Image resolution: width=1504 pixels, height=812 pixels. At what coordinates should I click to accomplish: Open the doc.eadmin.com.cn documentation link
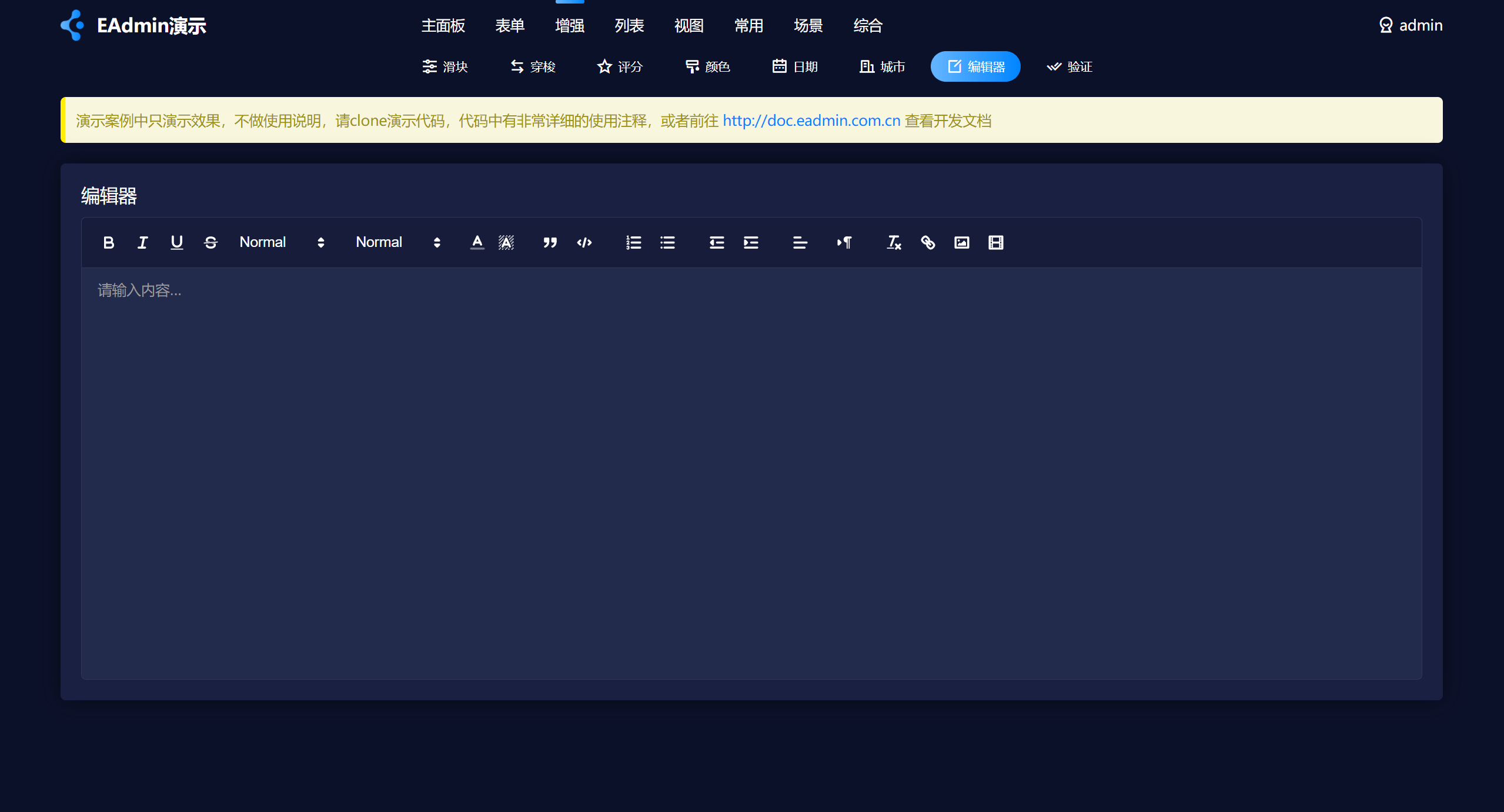(x=811, y=121)
